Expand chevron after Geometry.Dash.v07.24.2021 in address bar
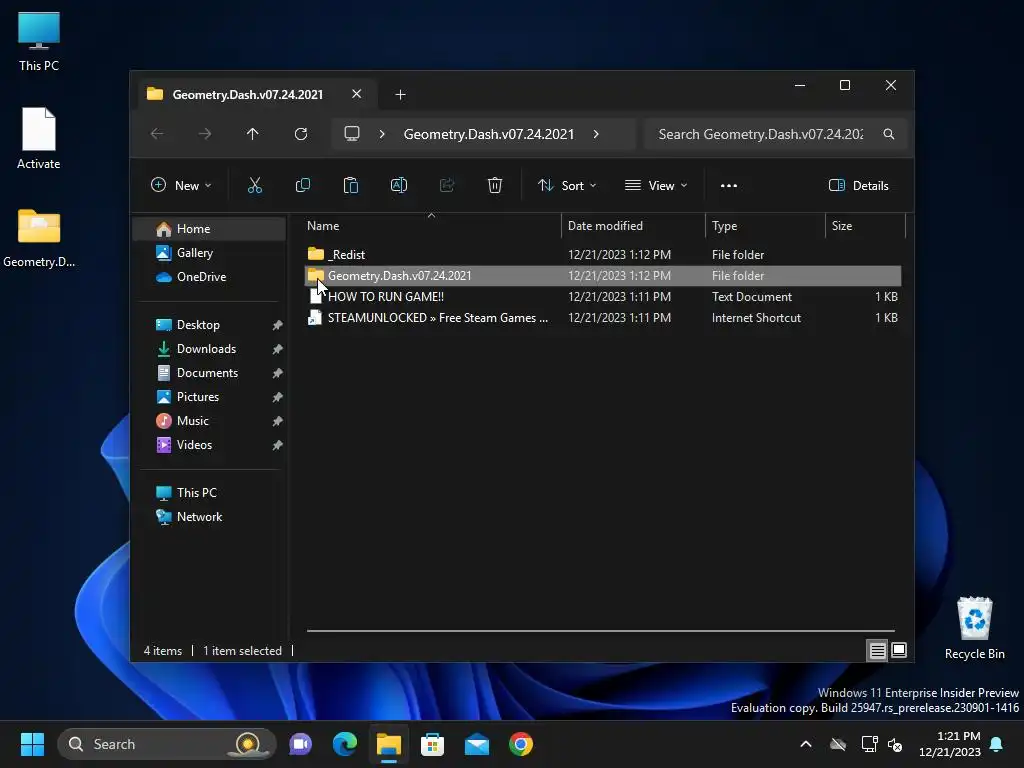 point(596,134)
